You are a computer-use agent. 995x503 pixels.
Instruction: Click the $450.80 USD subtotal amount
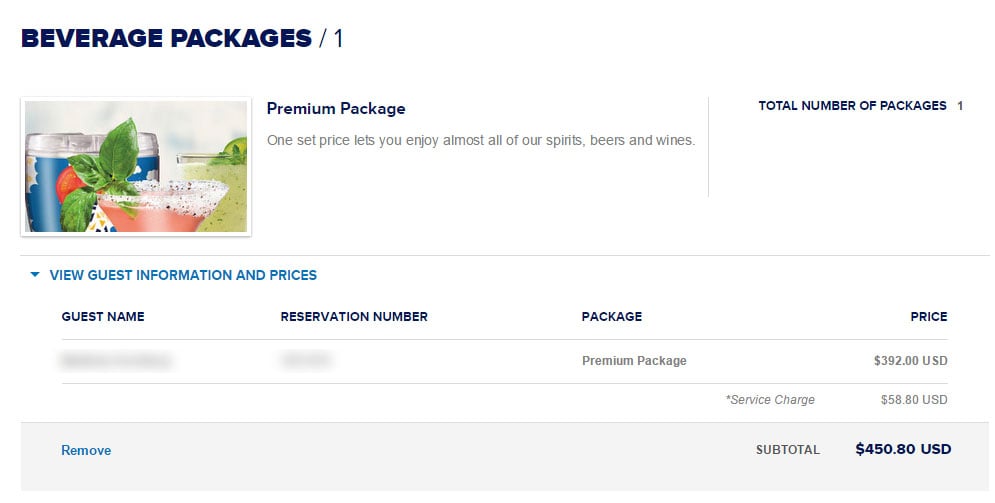[903, 449]
